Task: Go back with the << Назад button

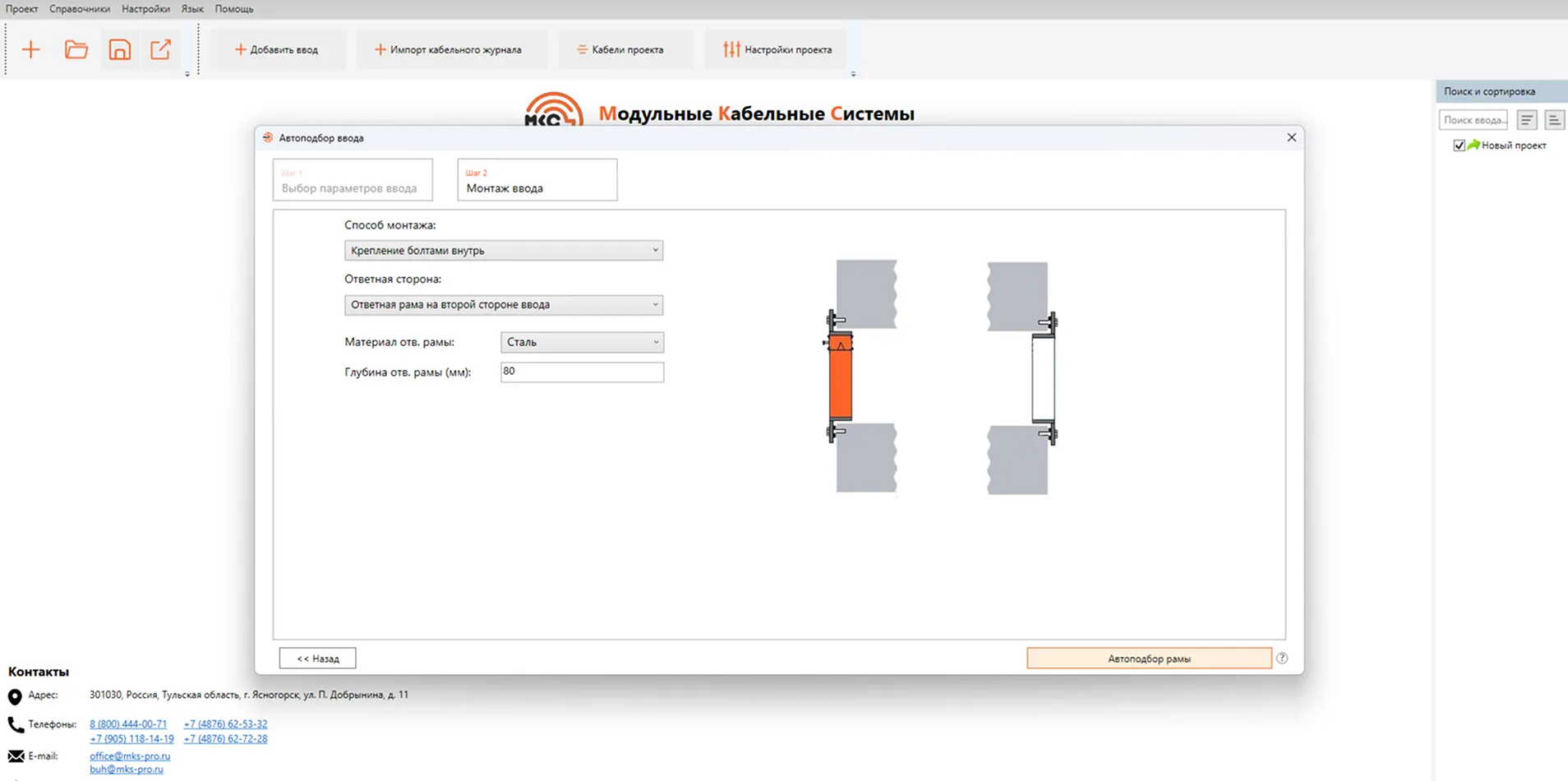Action: 318,659
